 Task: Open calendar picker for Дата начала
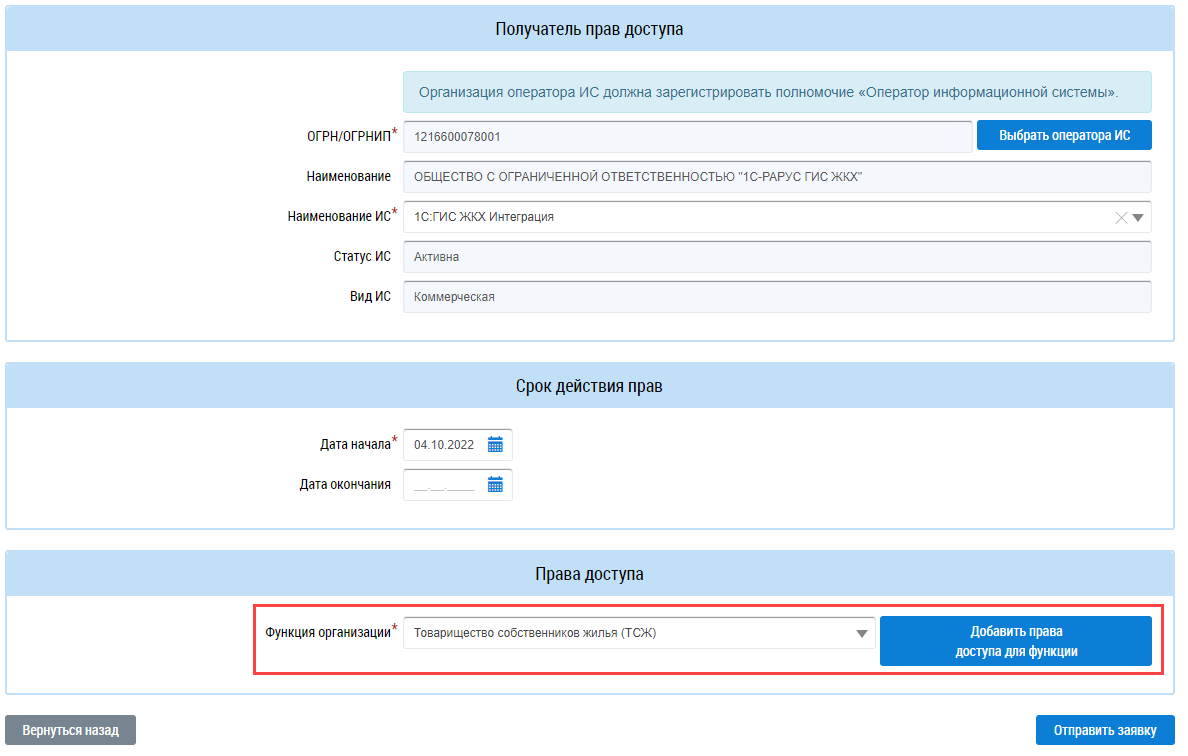[495, 445]
